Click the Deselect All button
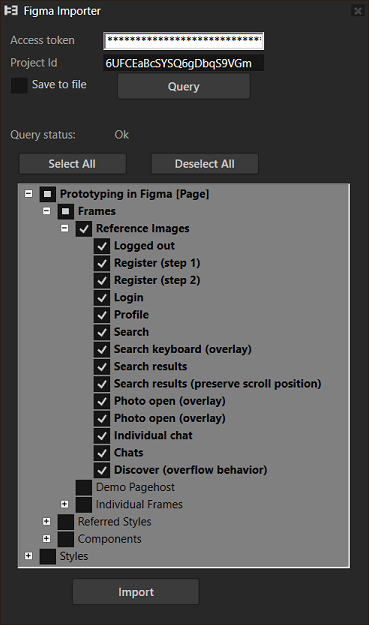The width and height of the screenshot is (369, 625). 205,164
